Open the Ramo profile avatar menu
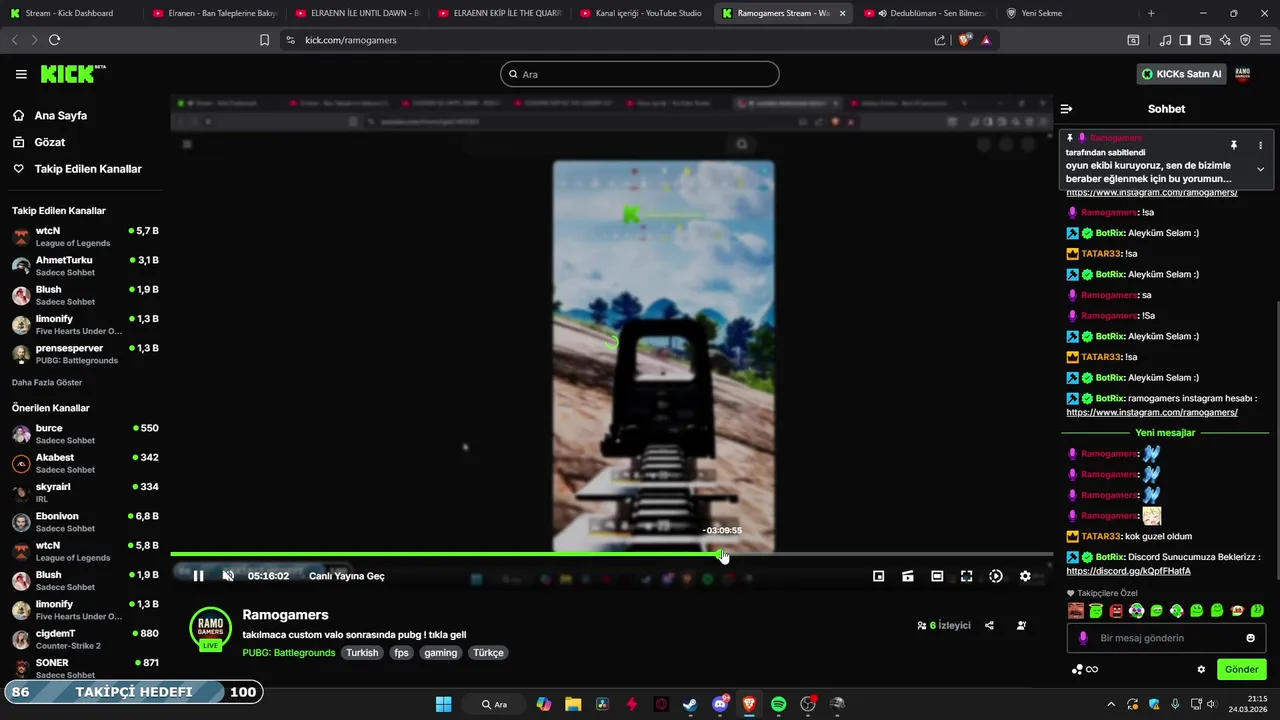 tap(1243, 74)
